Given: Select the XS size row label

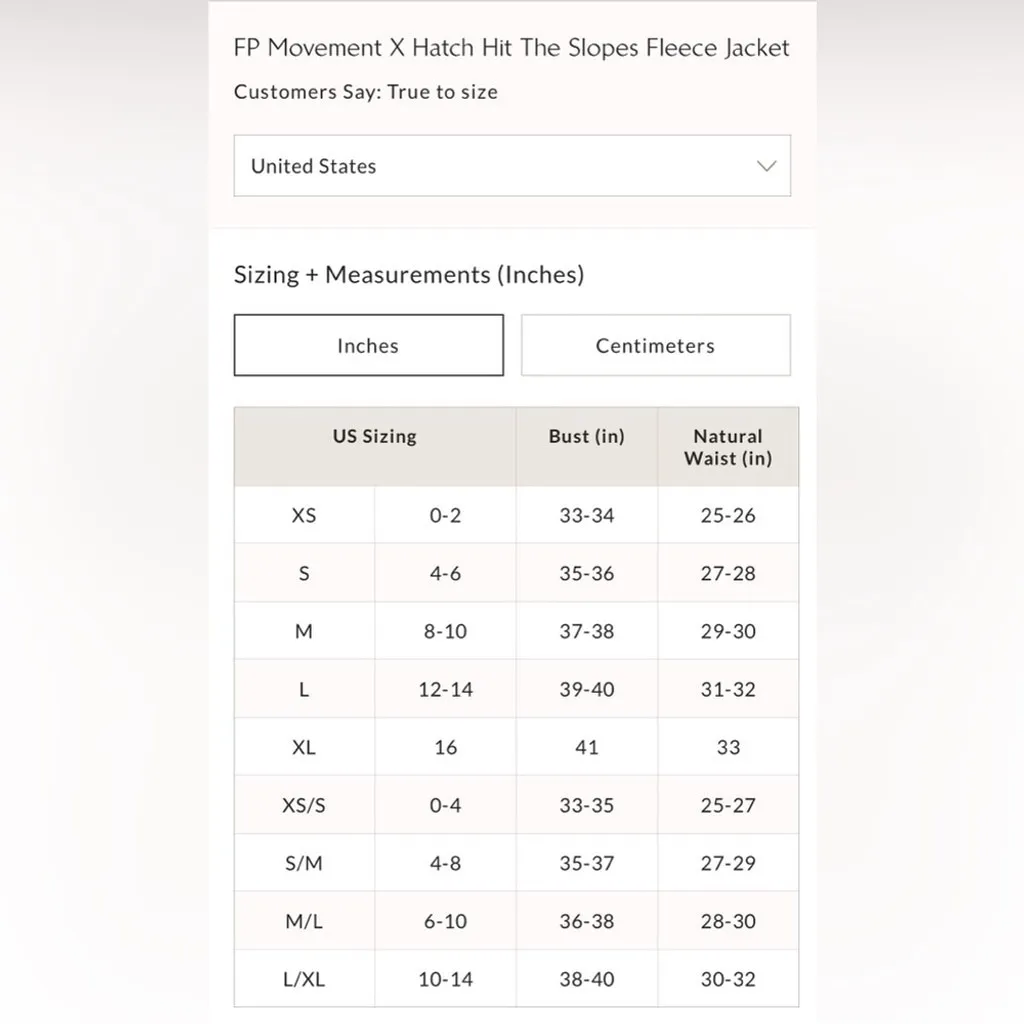Looking at the screenshot, I should pyautogui.click(x=304, y=516).
